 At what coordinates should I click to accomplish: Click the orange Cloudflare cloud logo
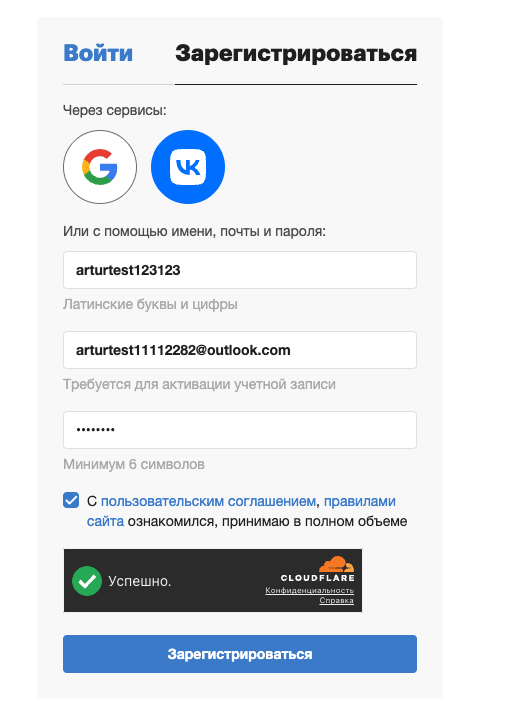pos(337,565)
